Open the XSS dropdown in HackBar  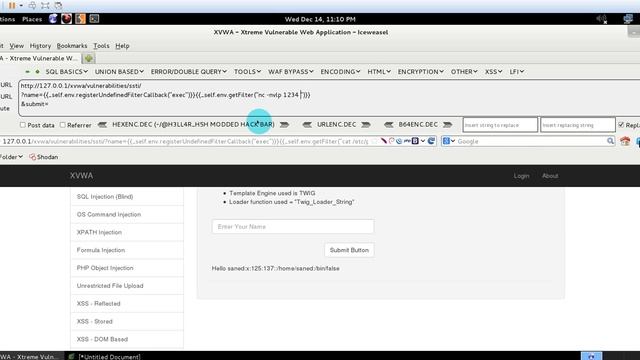pos(493,72)
